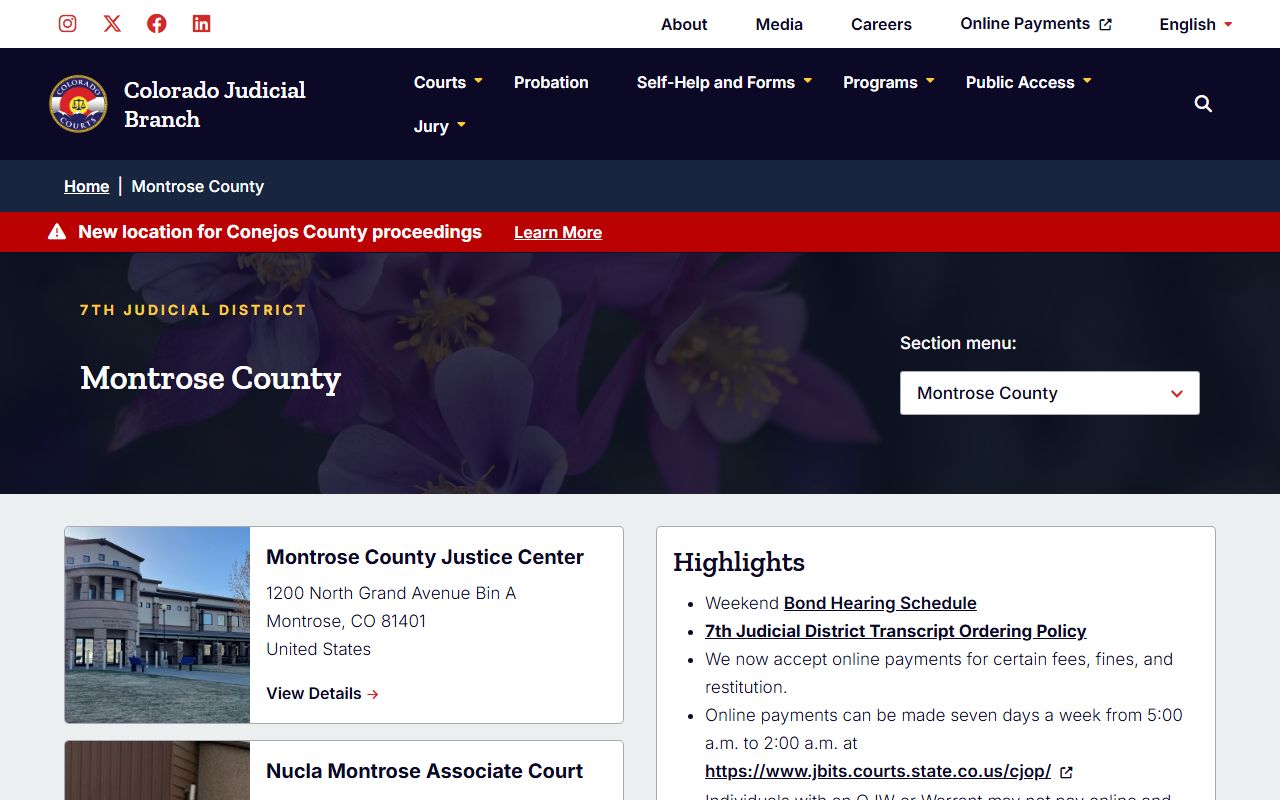Click the X (Twitter) icon
The width and height of the screenshot is (1280, 800).
(x=112, y=24)
